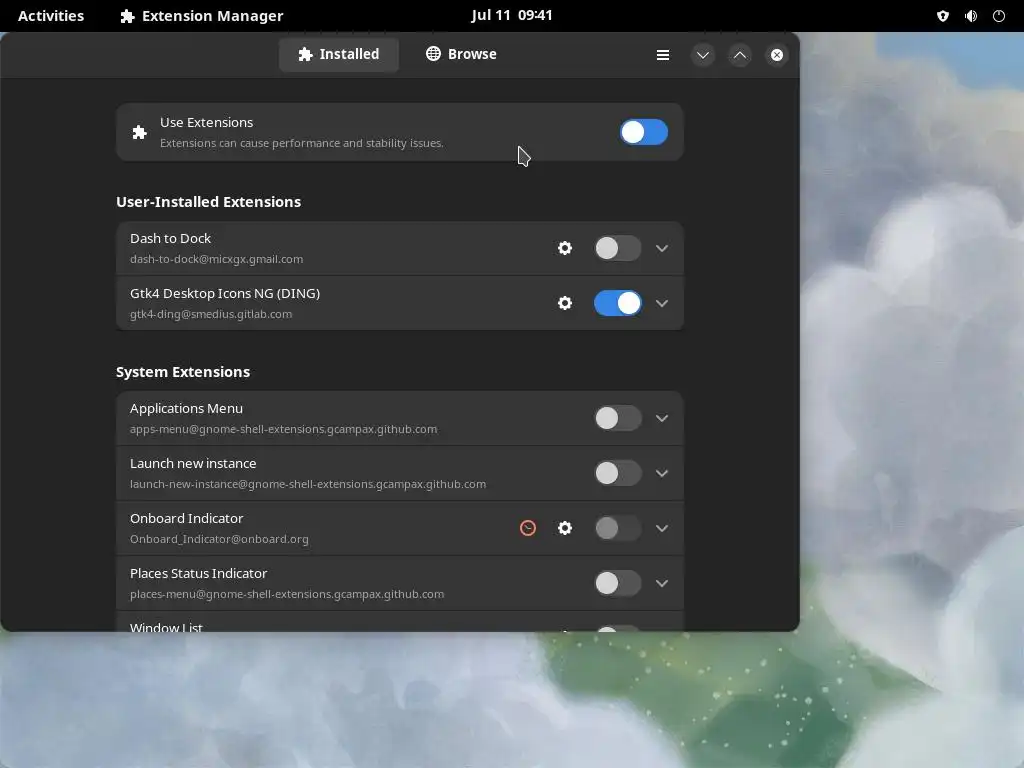1024x768 pixels.
Task: Click the Places Status Indicator title
Action: pos(199,573)
